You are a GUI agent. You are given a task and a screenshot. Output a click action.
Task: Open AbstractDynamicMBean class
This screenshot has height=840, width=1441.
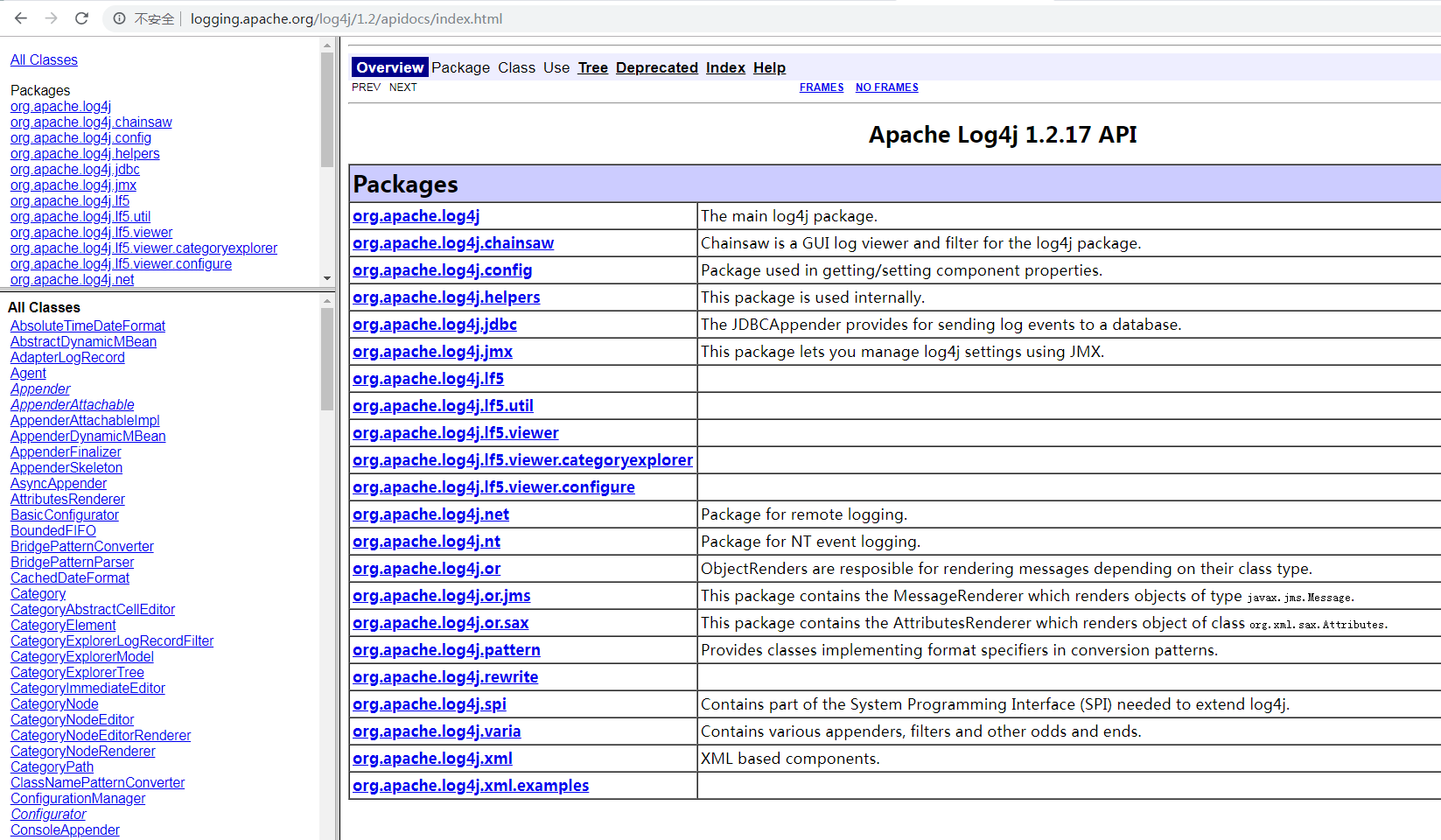point(83,342)
